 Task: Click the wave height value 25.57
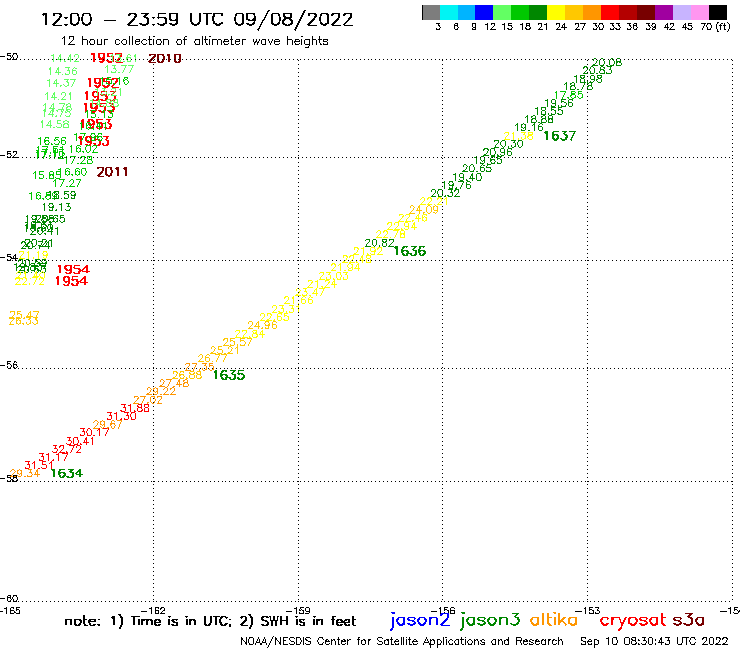[237, 342]
